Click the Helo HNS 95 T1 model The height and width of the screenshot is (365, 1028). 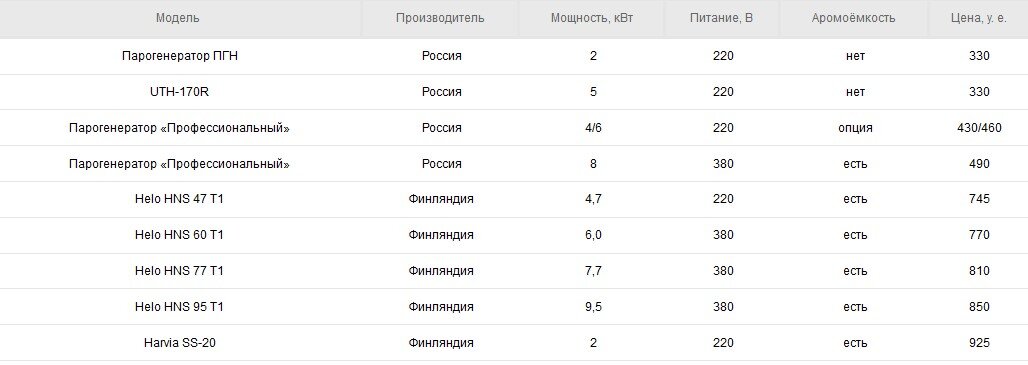coord(179,307)
